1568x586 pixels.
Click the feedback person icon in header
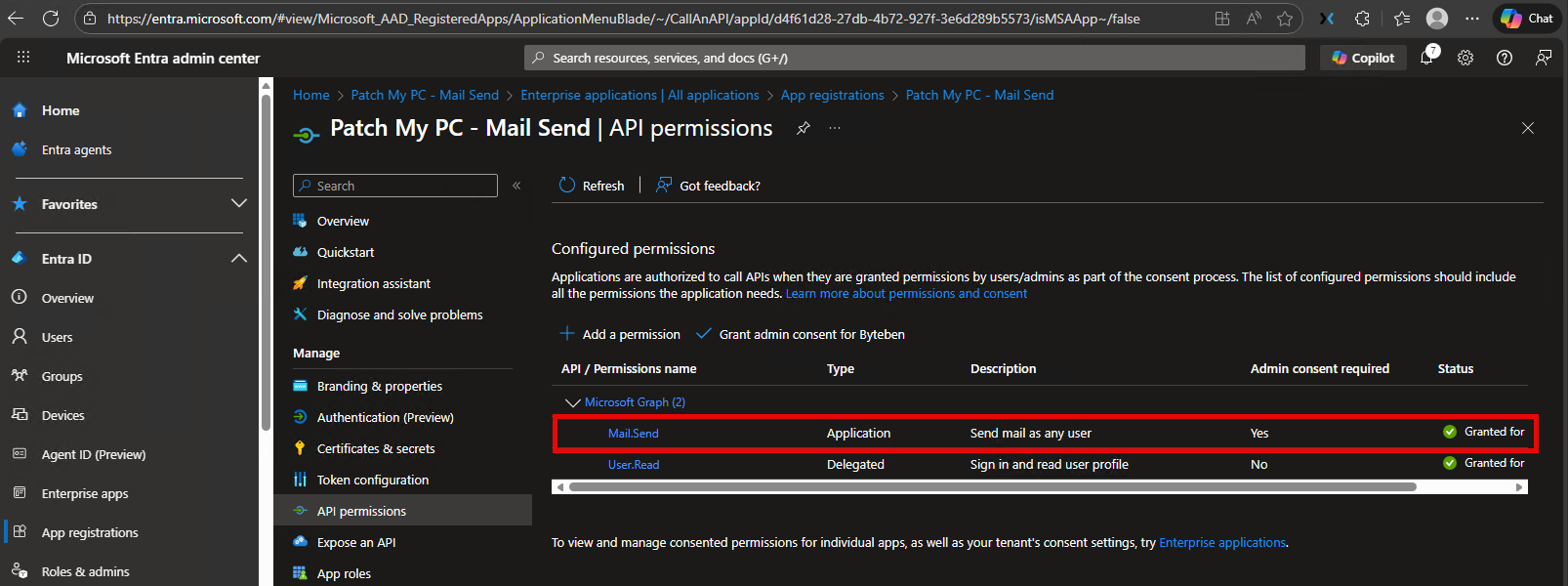(1544, 58)
